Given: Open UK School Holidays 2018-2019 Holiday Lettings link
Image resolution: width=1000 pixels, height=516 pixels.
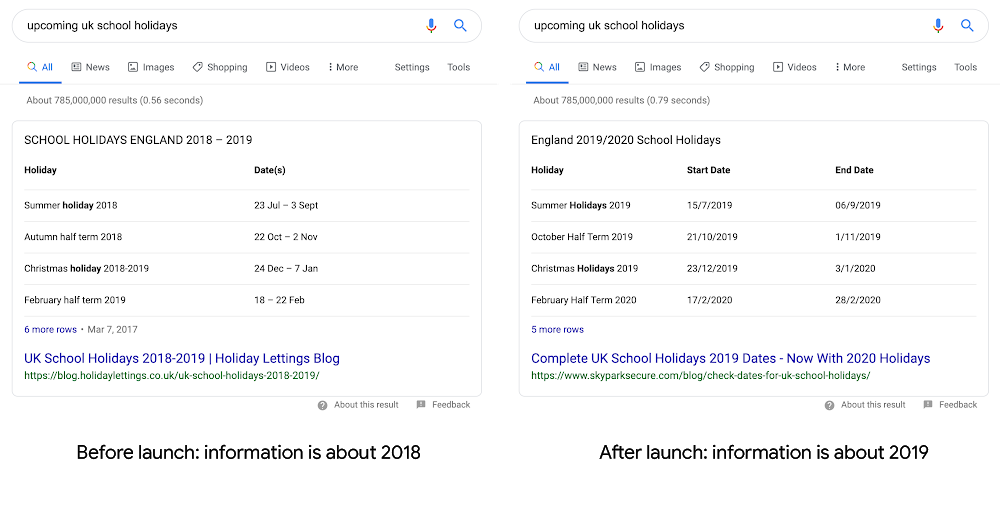Looking at the screenshot, I should coord(182,358).
